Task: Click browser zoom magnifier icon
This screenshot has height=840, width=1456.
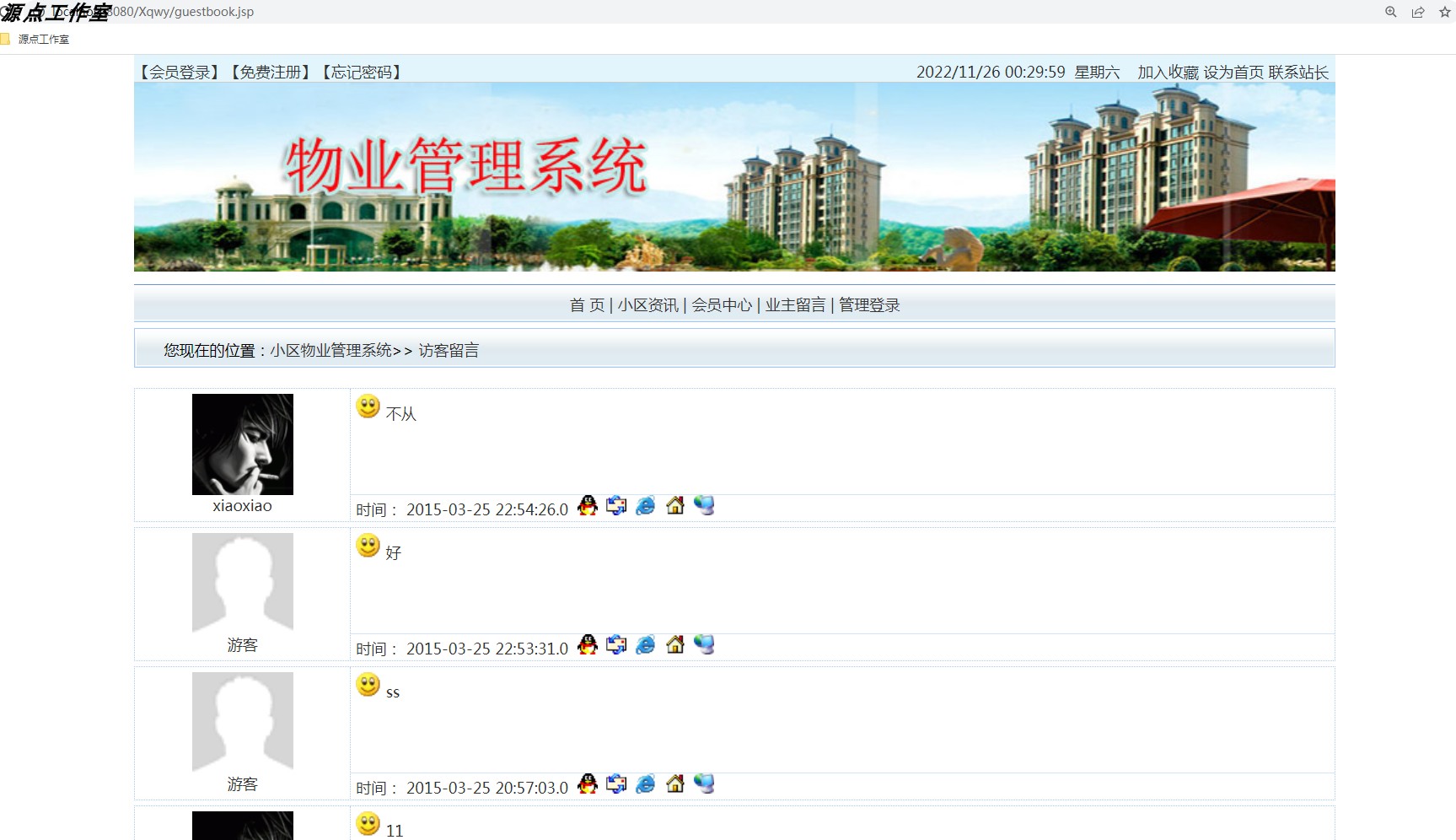Action: tap(1391, 12)
